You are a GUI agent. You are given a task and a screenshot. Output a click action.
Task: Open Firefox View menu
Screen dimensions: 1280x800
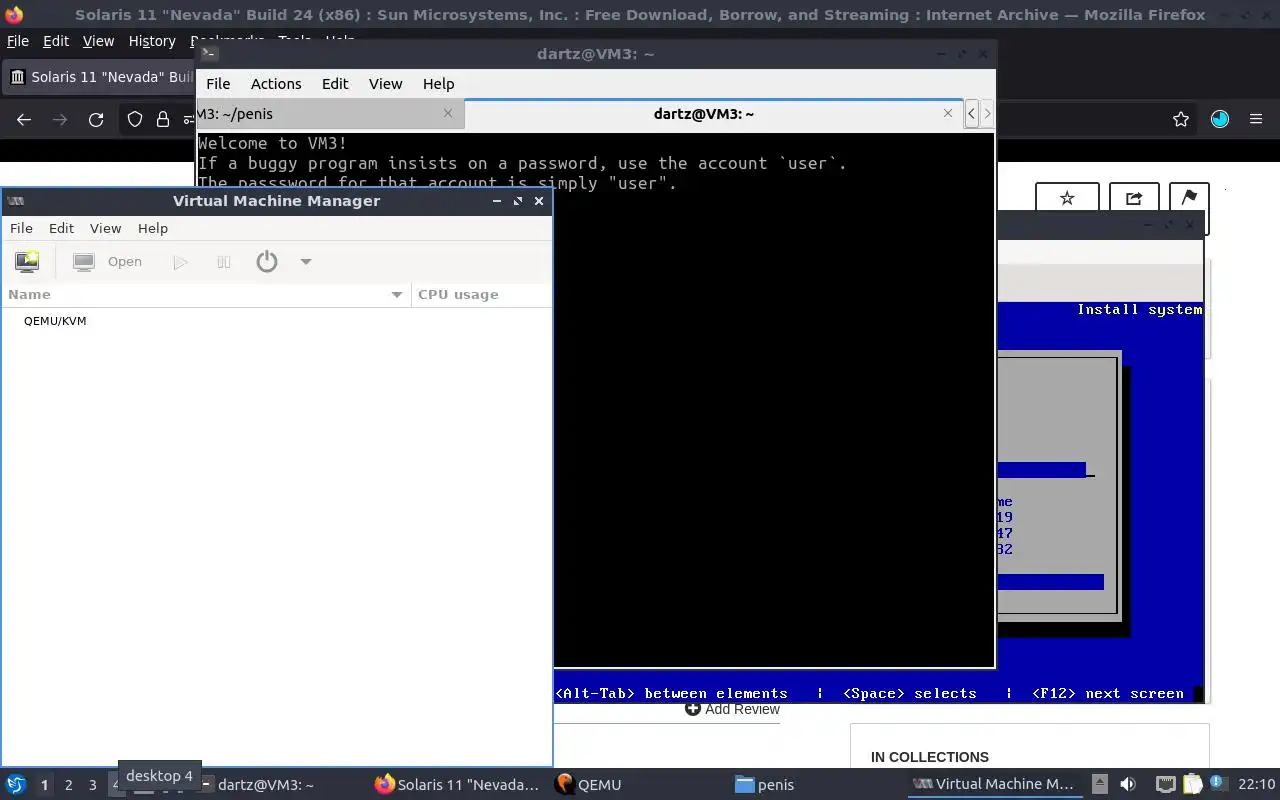coord(98,41)
